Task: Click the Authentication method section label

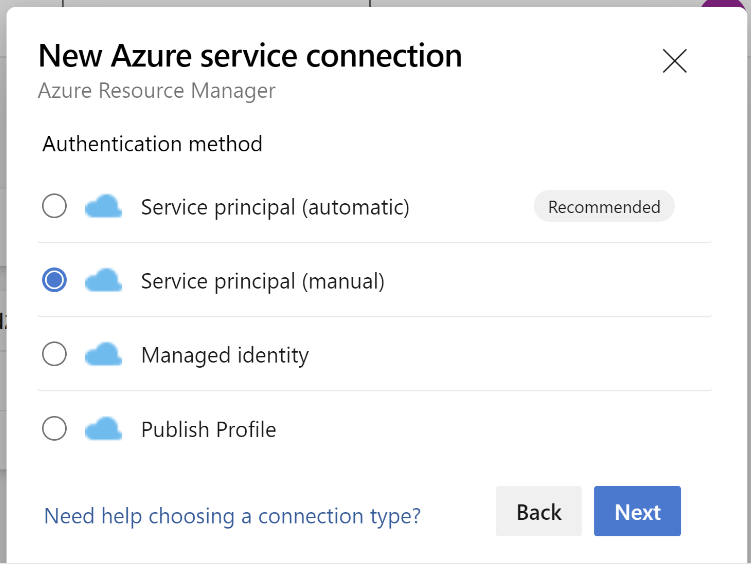Action: [152, 144]
